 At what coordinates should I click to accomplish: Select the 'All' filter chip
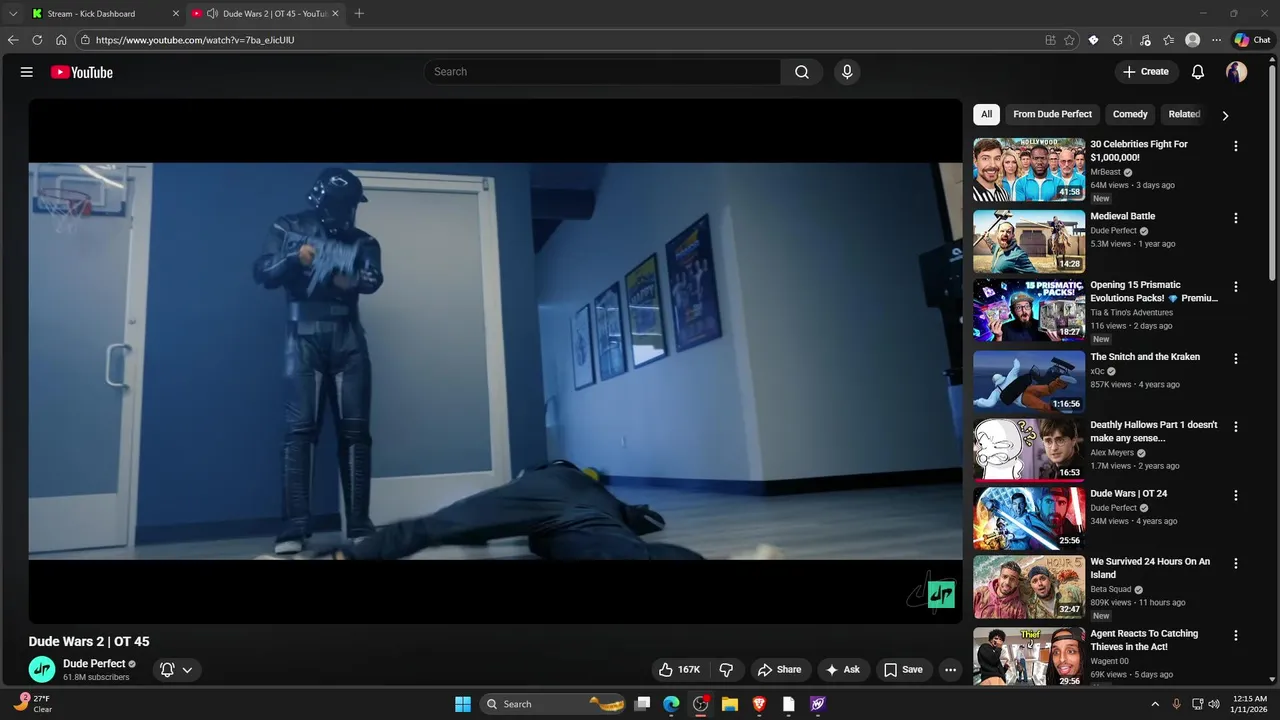986,114
